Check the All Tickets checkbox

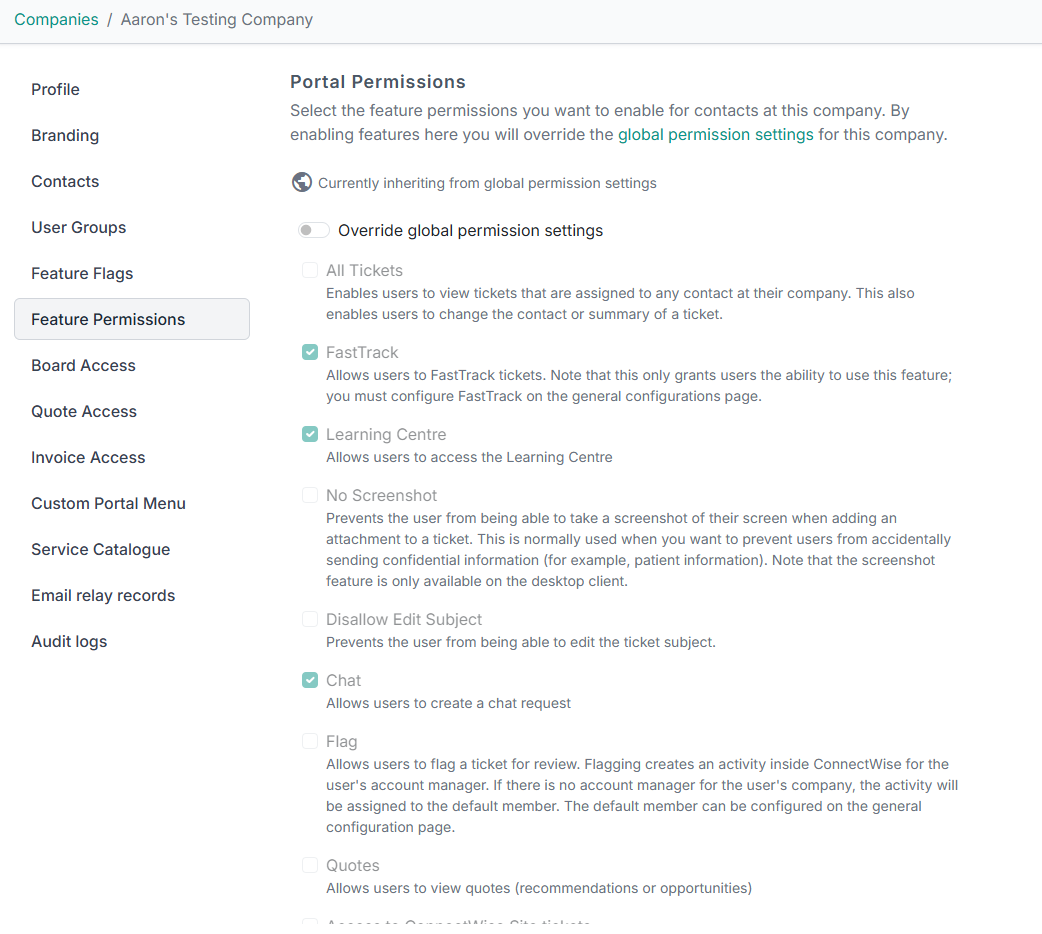point(310,270)
